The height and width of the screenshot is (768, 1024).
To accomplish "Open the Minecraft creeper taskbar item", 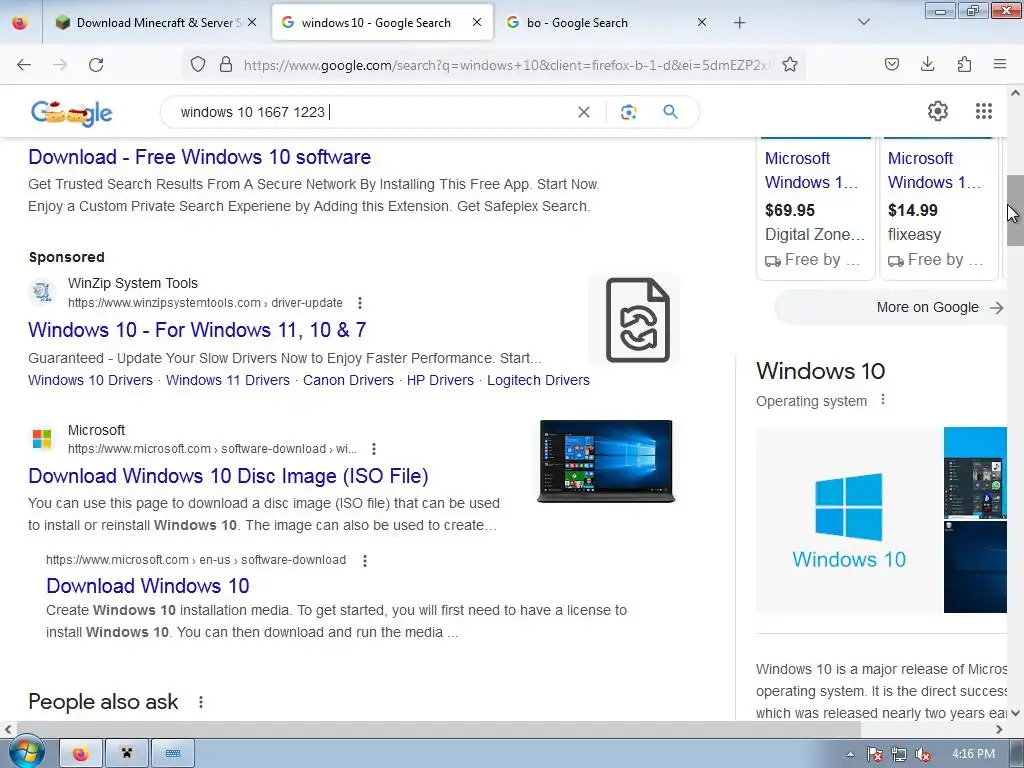I will click(127, 754).
